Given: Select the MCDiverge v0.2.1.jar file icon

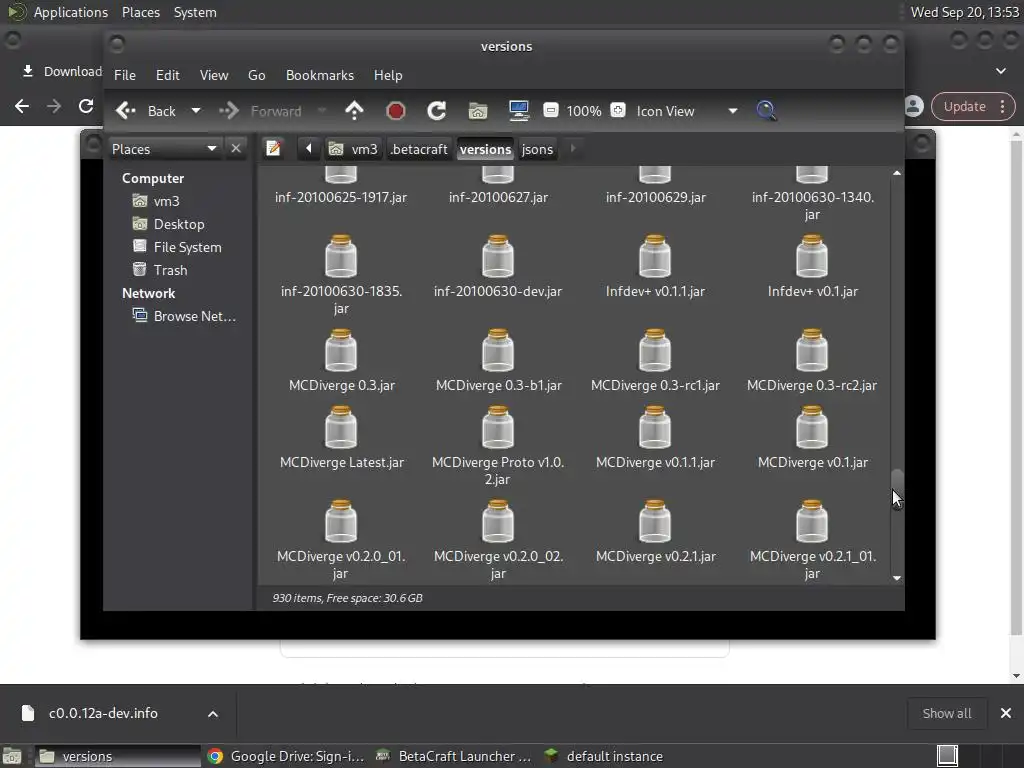Looking at the screenshot, I should [x=655, y=522].
